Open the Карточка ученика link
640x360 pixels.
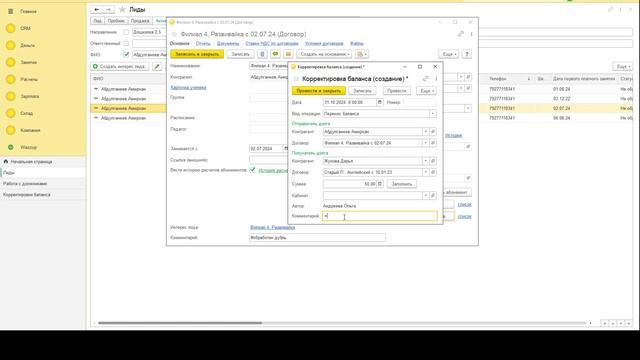(x=188, y=87)
